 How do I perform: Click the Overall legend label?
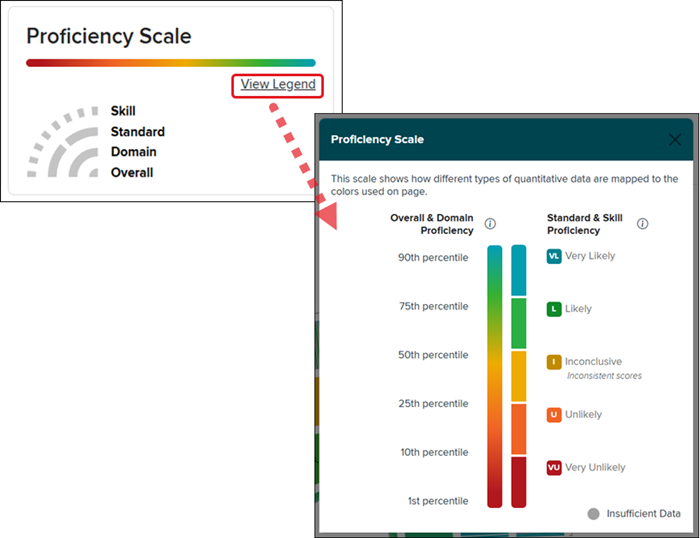[132, 172]
